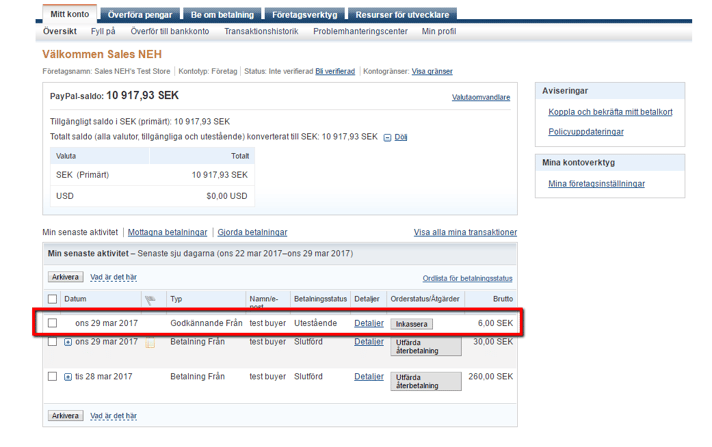Viewport: 712px width, 447px height.
Task: Click Utfärda återbetalning for 260,00 SEK payment
Action: 426,382
